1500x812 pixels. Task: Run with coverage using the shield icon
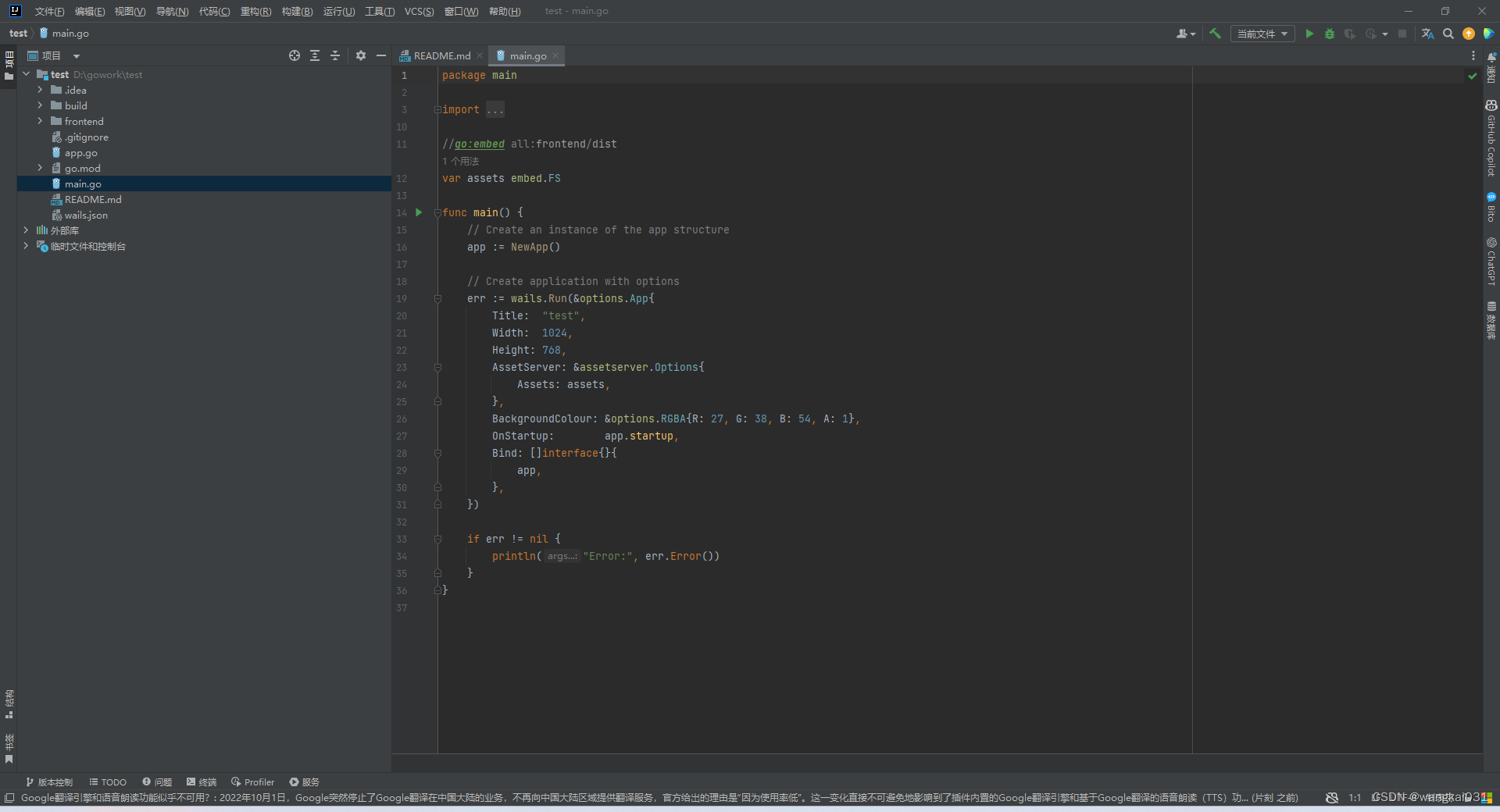pyautogui.click(x=1349, y=34)
